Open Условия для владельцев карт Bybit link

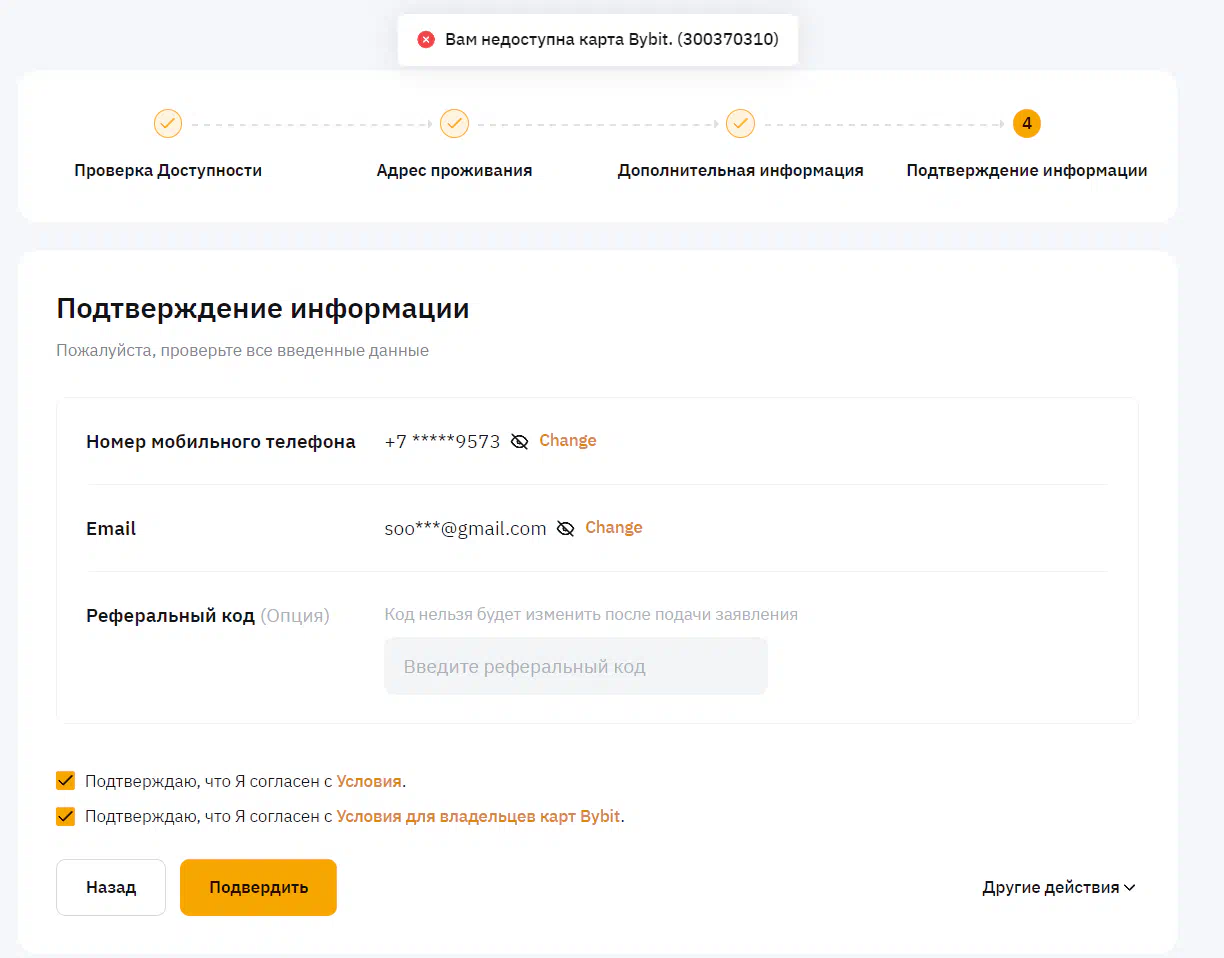point(478,816)
